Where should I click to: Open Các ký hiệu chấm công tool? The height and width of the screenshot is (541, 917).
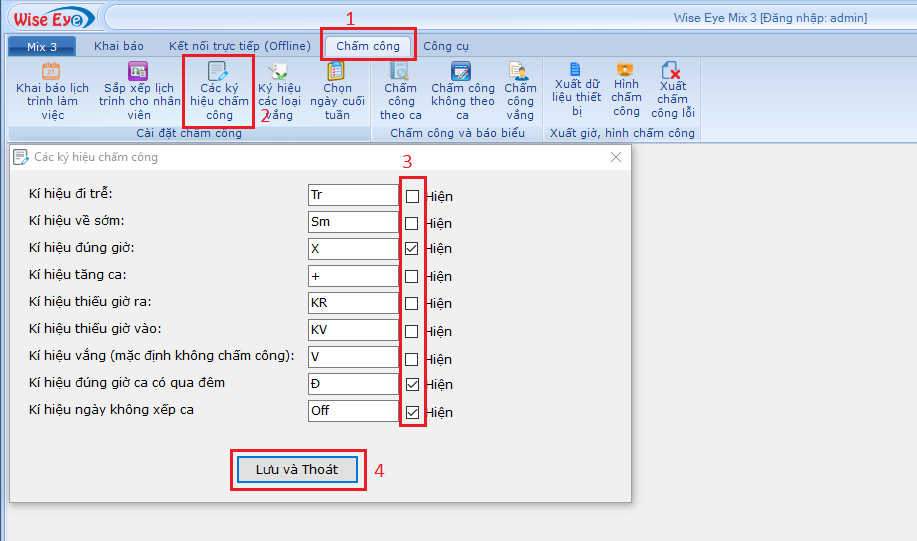point(218,90)
